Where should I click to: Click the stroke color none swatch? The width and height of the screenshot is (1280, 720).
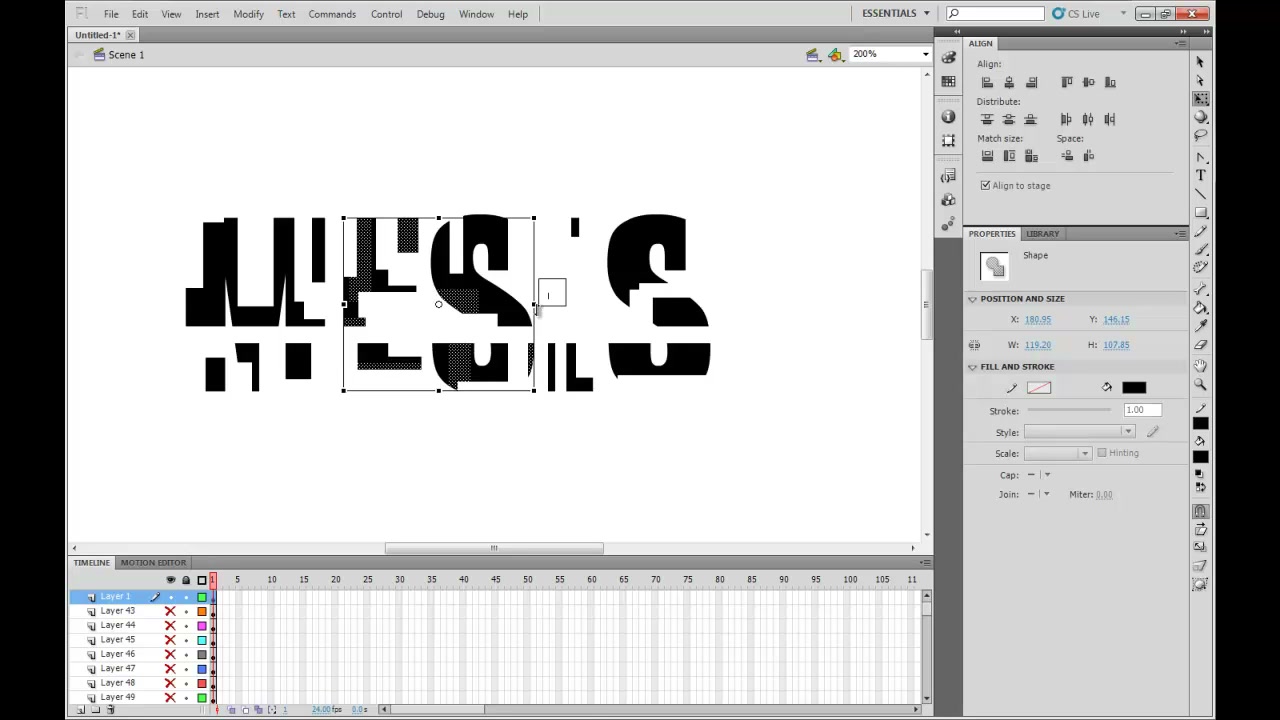pos(1039,388)
